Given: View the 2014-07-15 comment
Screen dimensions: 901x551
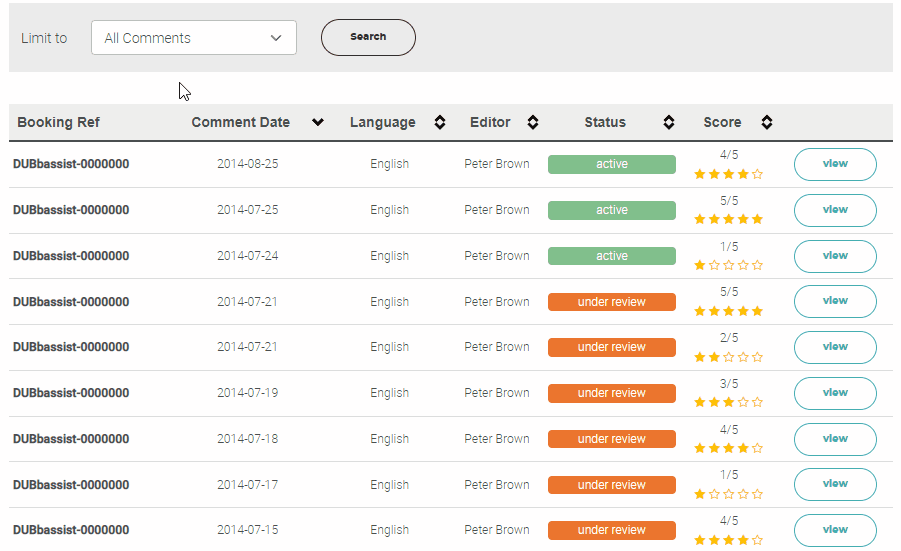Looking at the screenshot, I should click(x=835, y=530).
